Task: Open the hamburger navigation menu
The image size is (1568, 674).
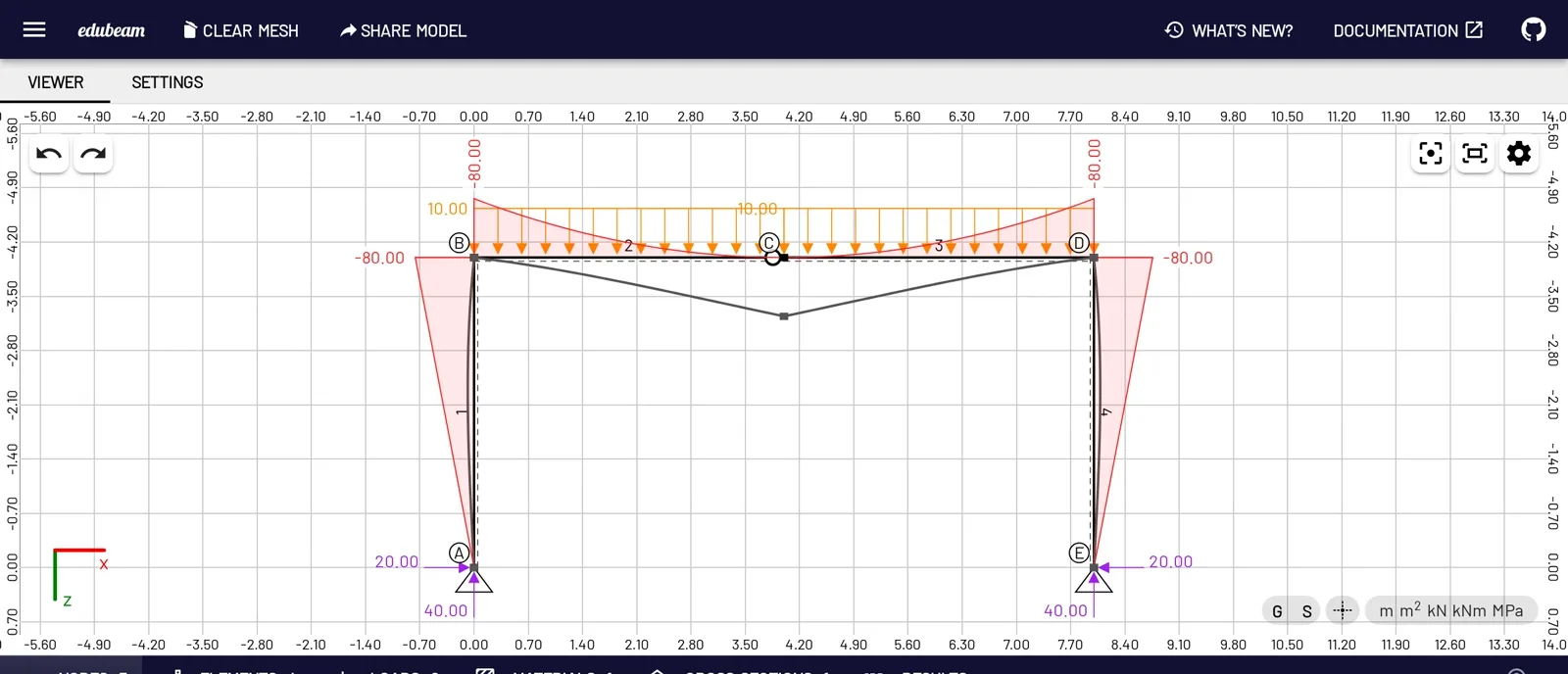Action: click(34, 29)
